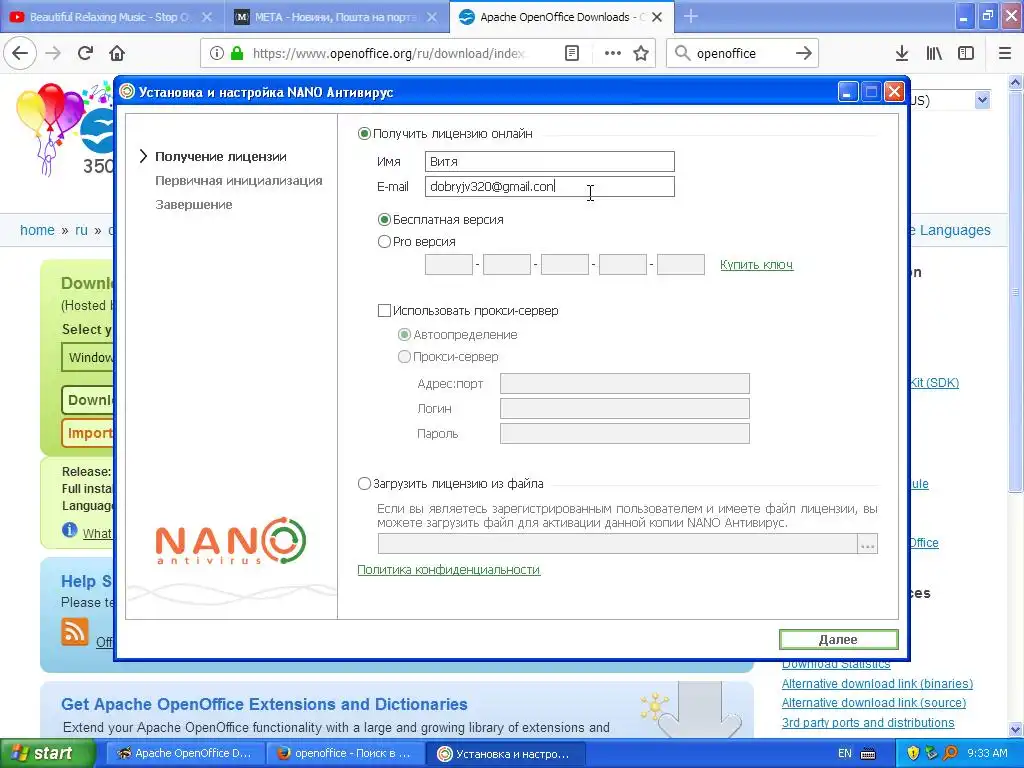Toggle the Firefox sidebar icon

coord(966,53)
